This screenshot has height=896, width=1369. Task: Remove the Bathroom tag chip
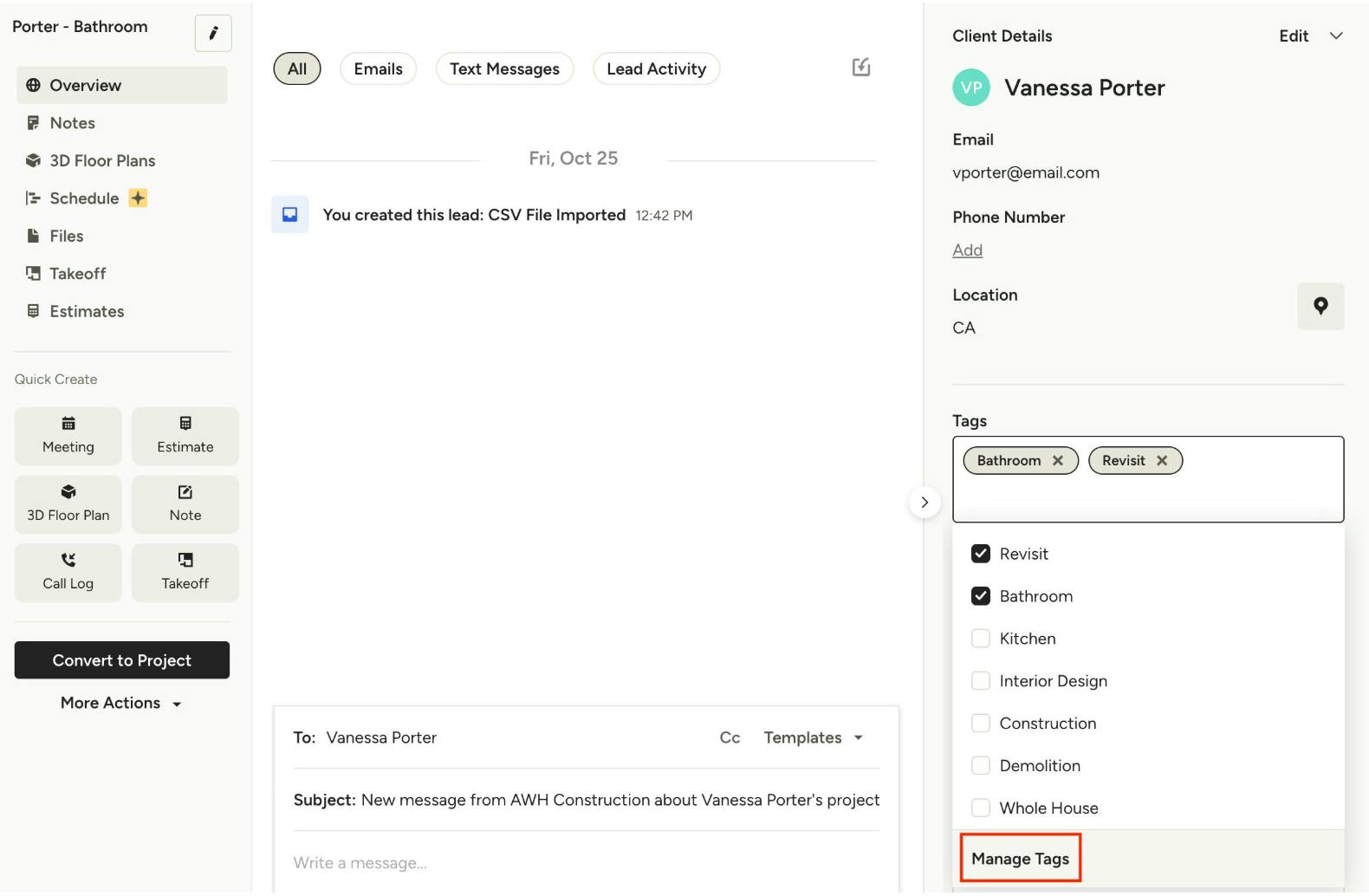(x=1058, y=461)
